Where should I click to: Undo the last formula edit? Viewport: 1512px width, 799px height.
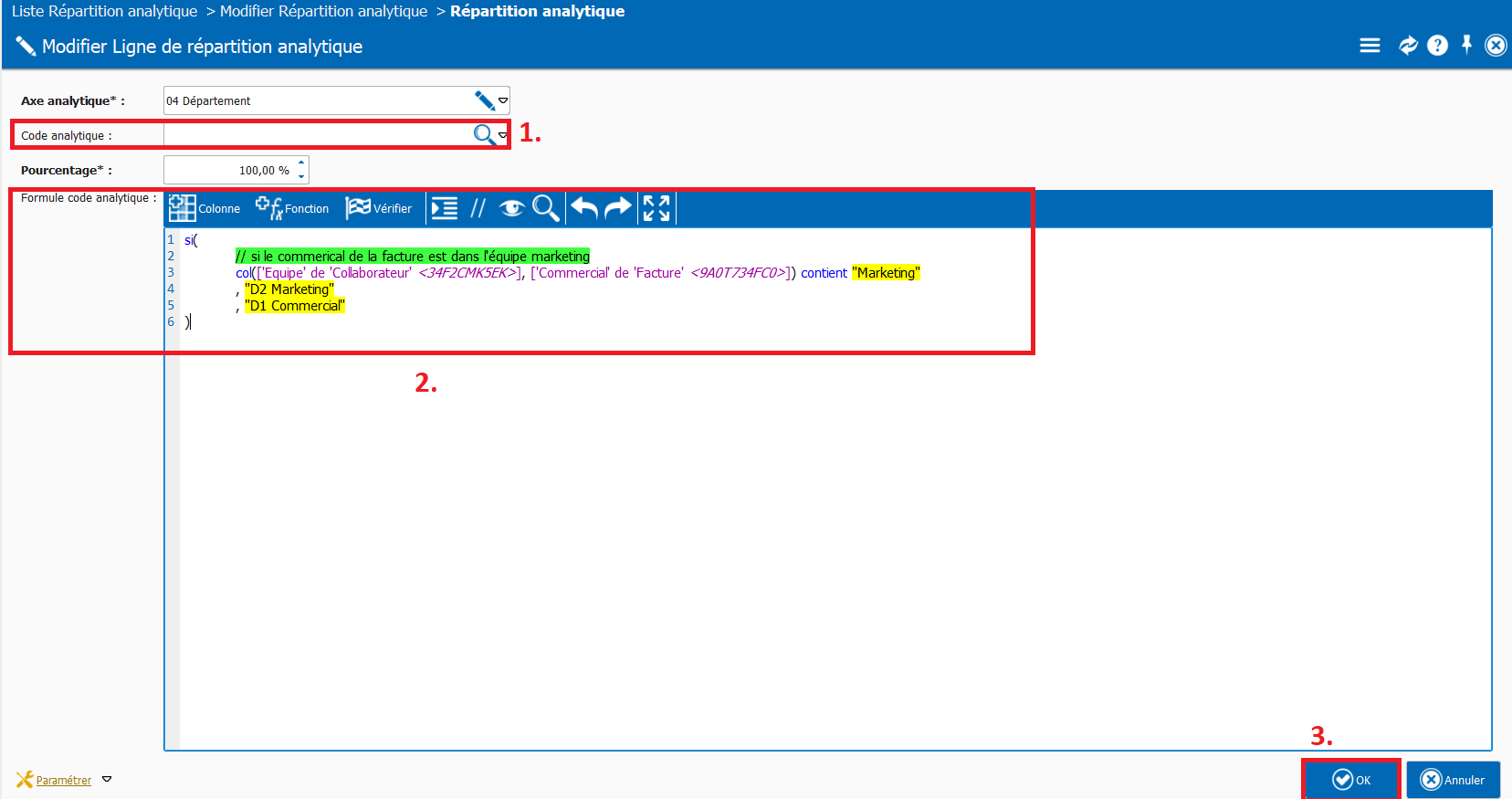point(584,208)
